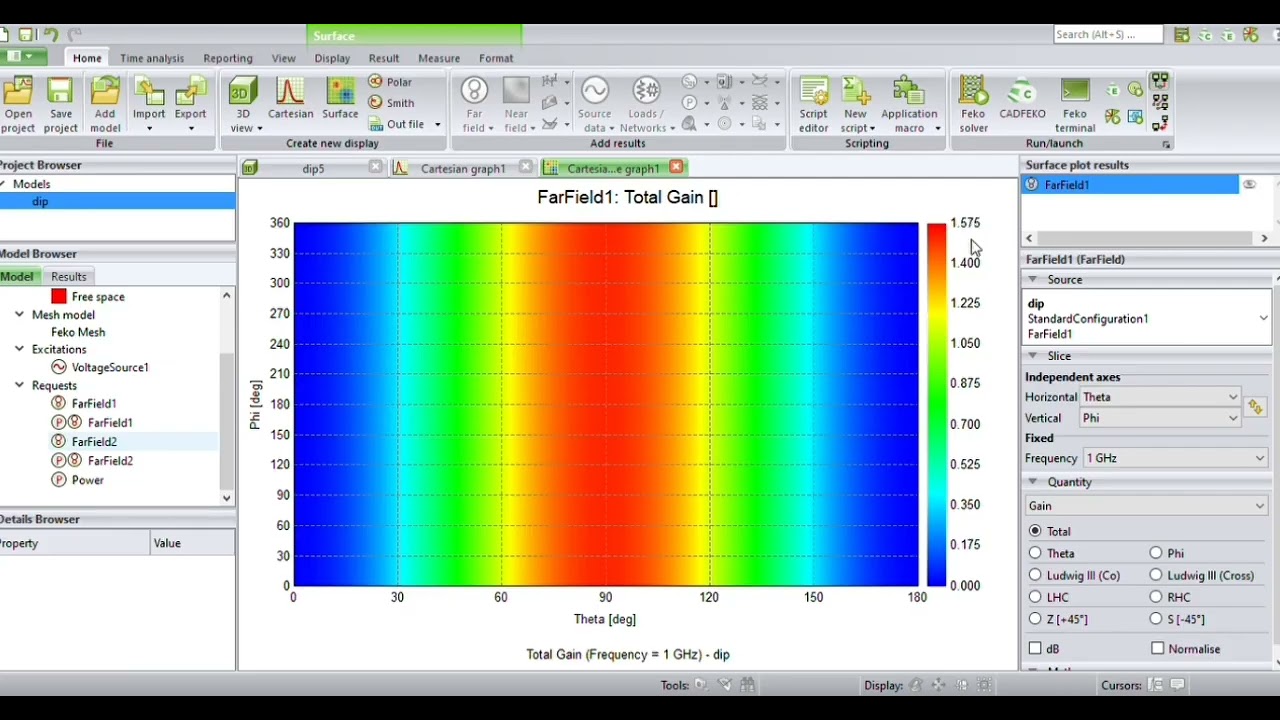
Task: Open the Horizontal axis Theta dropdown
Action: click(x=1161, y=397)
